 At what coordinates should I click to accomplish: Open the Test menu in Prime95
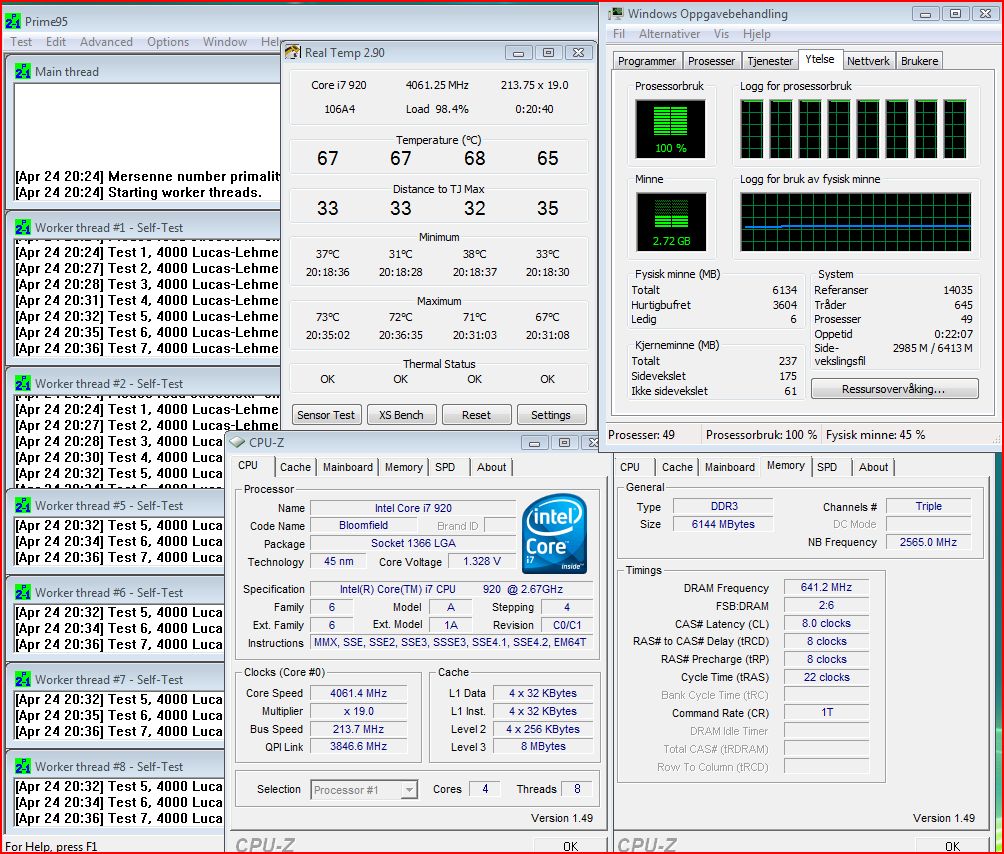point(21,42)
